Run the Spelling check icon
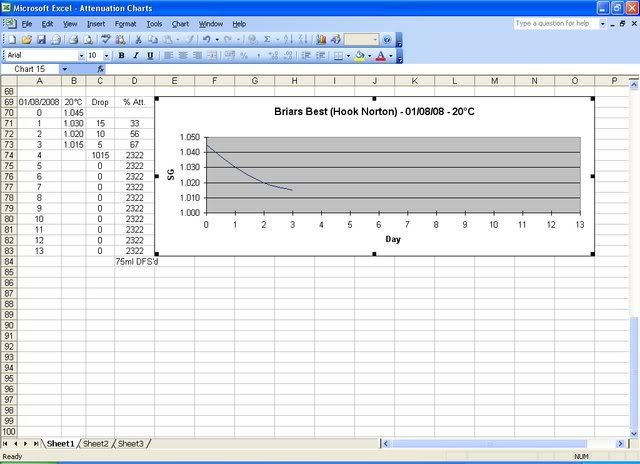640x464 pixels. click(106, 40)
